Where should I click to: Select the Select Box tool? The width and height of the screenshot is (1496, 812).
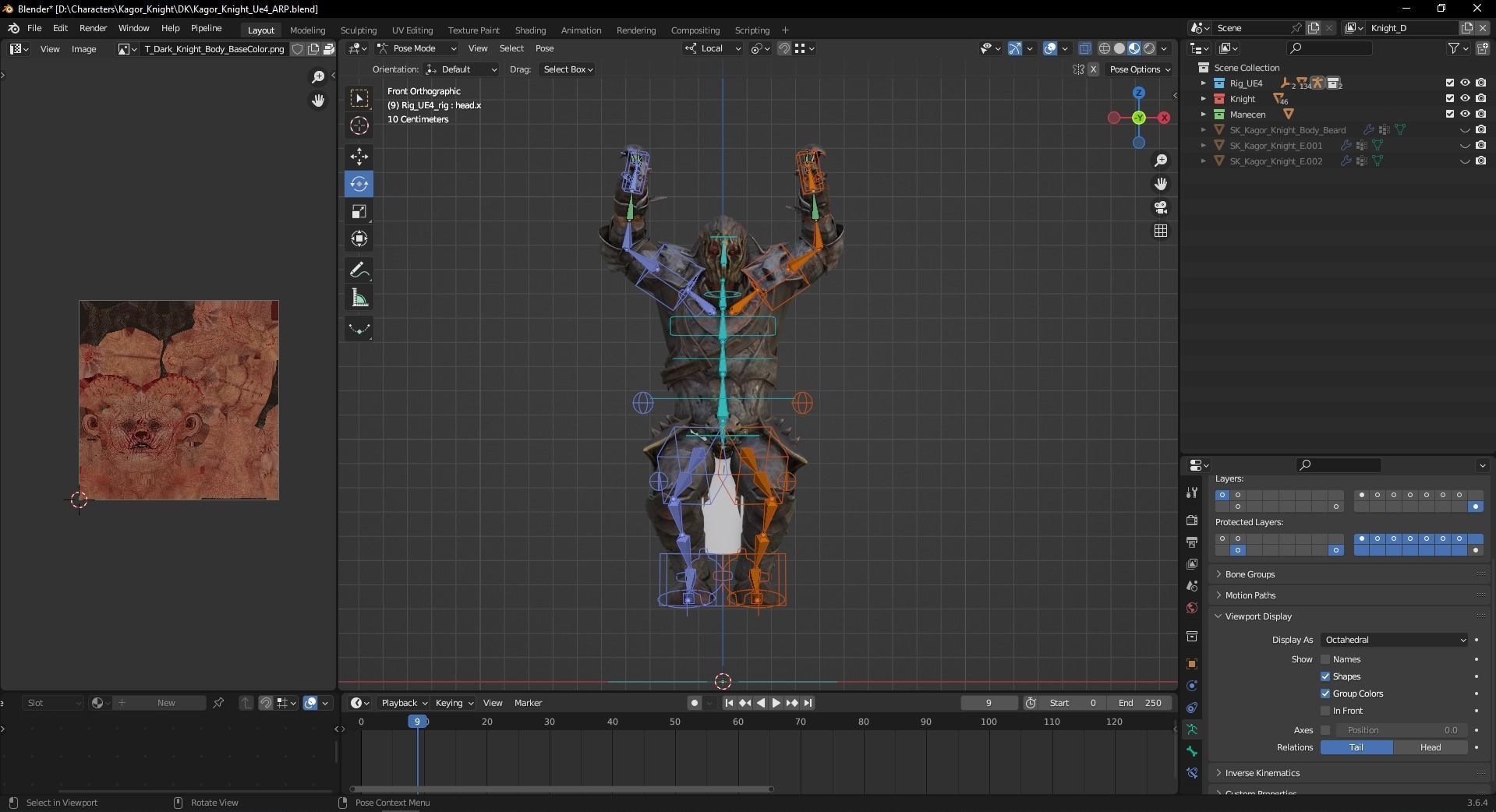tap(359, 98)
